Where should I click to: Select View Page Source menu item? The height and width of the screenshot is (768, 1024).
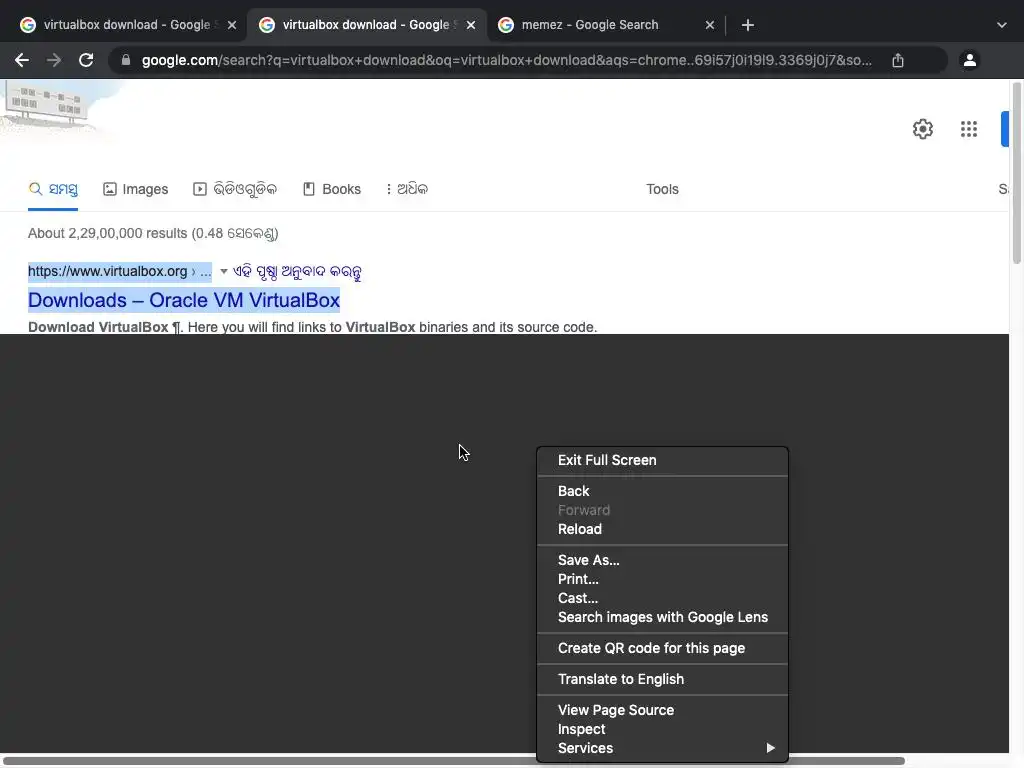coord(662,710)
